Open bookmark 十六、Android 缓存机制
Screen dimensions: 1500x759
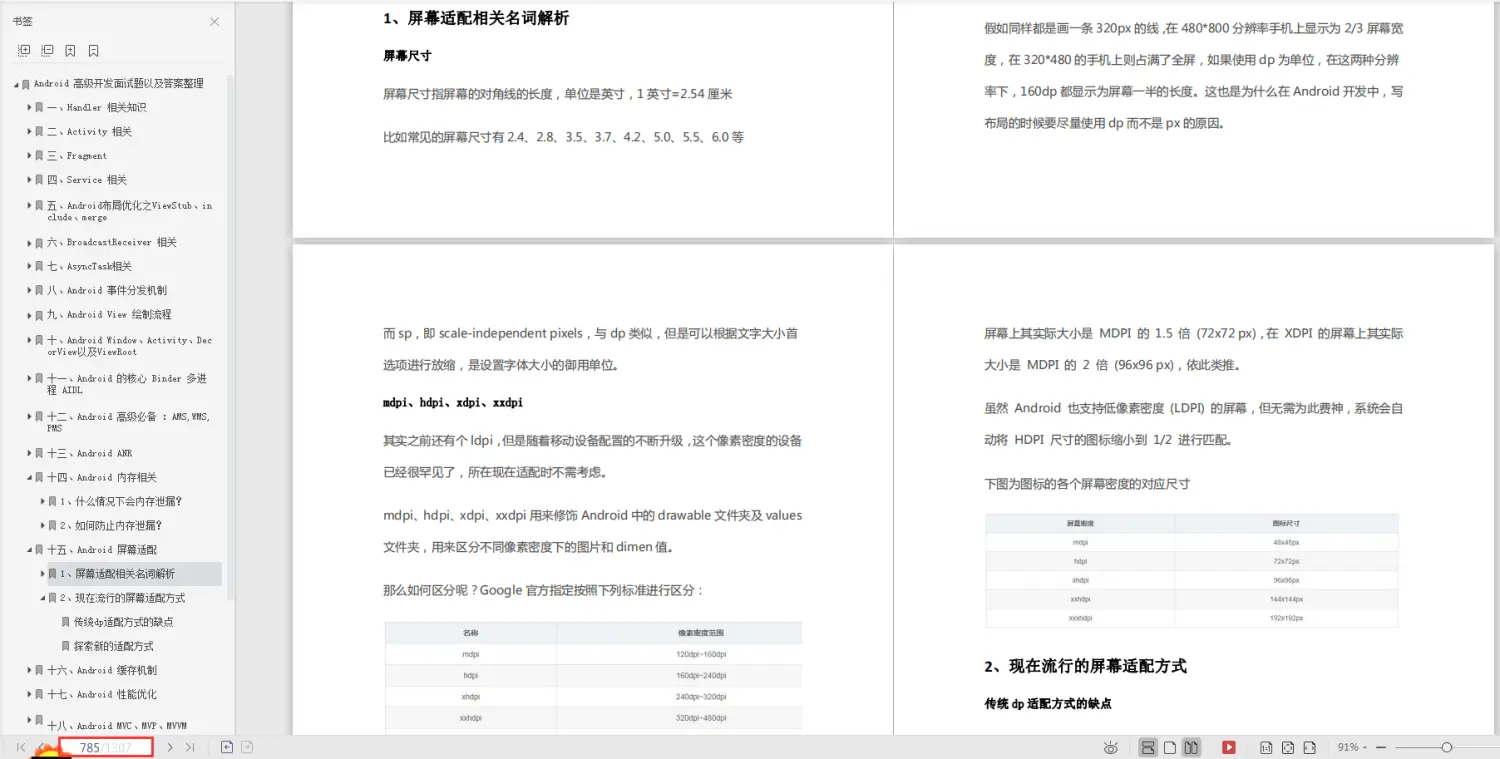click(102, 670)
